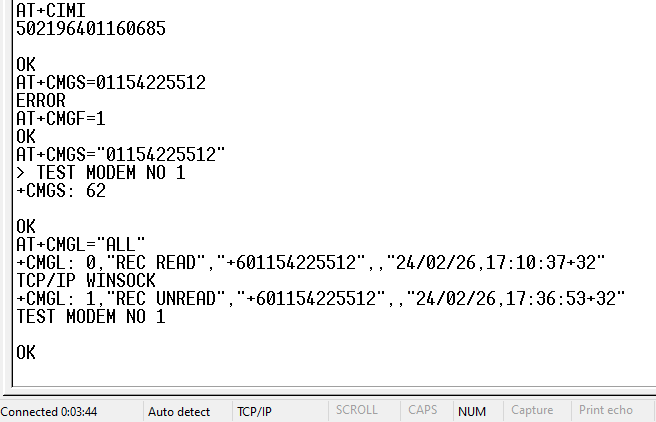The height and width of the screenshot is (422, 656).
Task: Click the Capture status indicator
Action: 532,411
